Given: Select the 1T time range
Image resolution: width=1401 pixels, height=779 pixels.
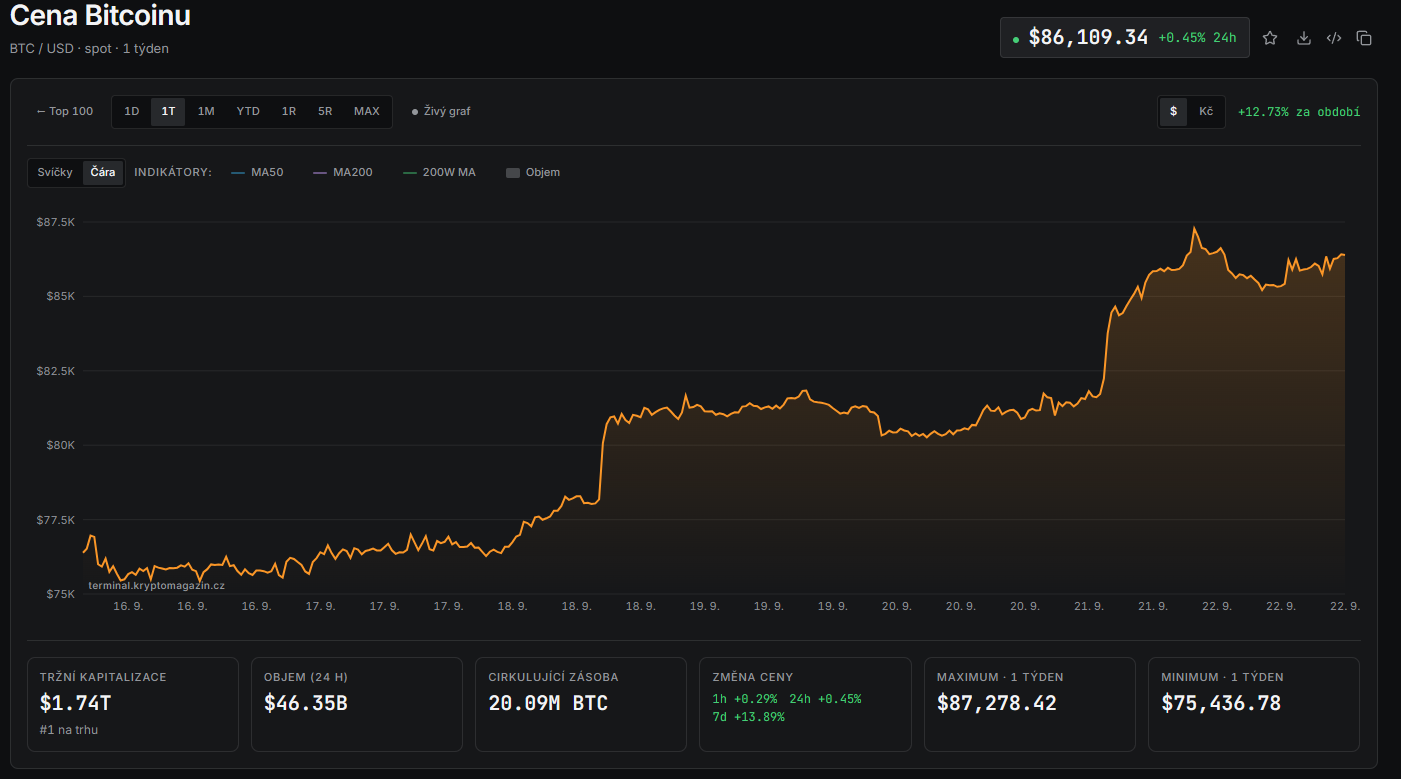Looking at the screenshot, I should point(168,111).
